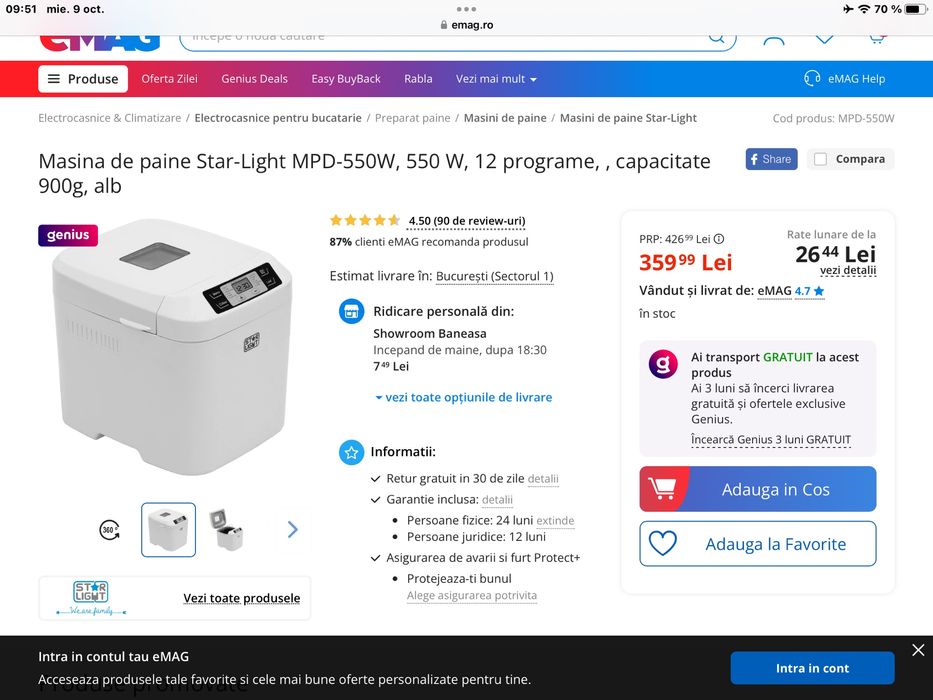This screenshot has width=933, height=700.
Task: Select the open-lid bread maker thumbnail
Action: pos(226,529)
